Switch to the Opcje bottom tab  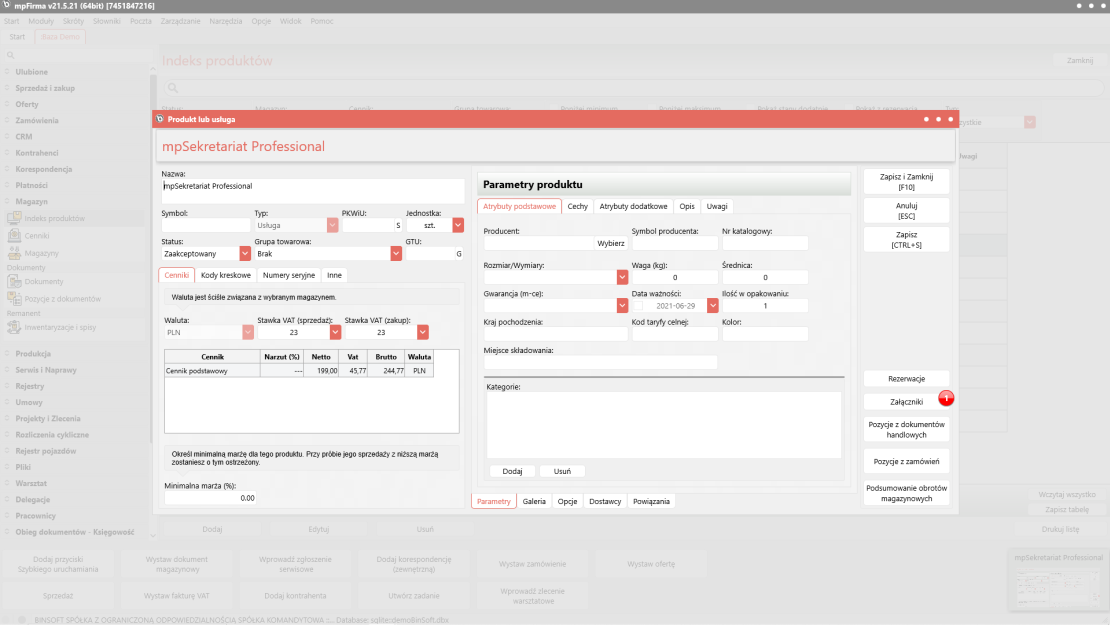tap(567, 501)
